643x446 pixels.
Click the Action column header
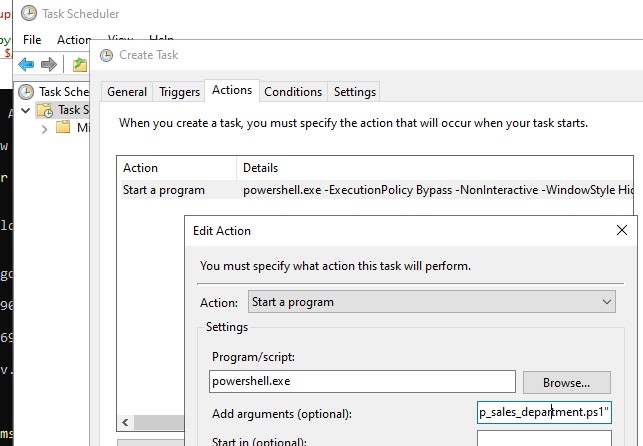(177, 168)
